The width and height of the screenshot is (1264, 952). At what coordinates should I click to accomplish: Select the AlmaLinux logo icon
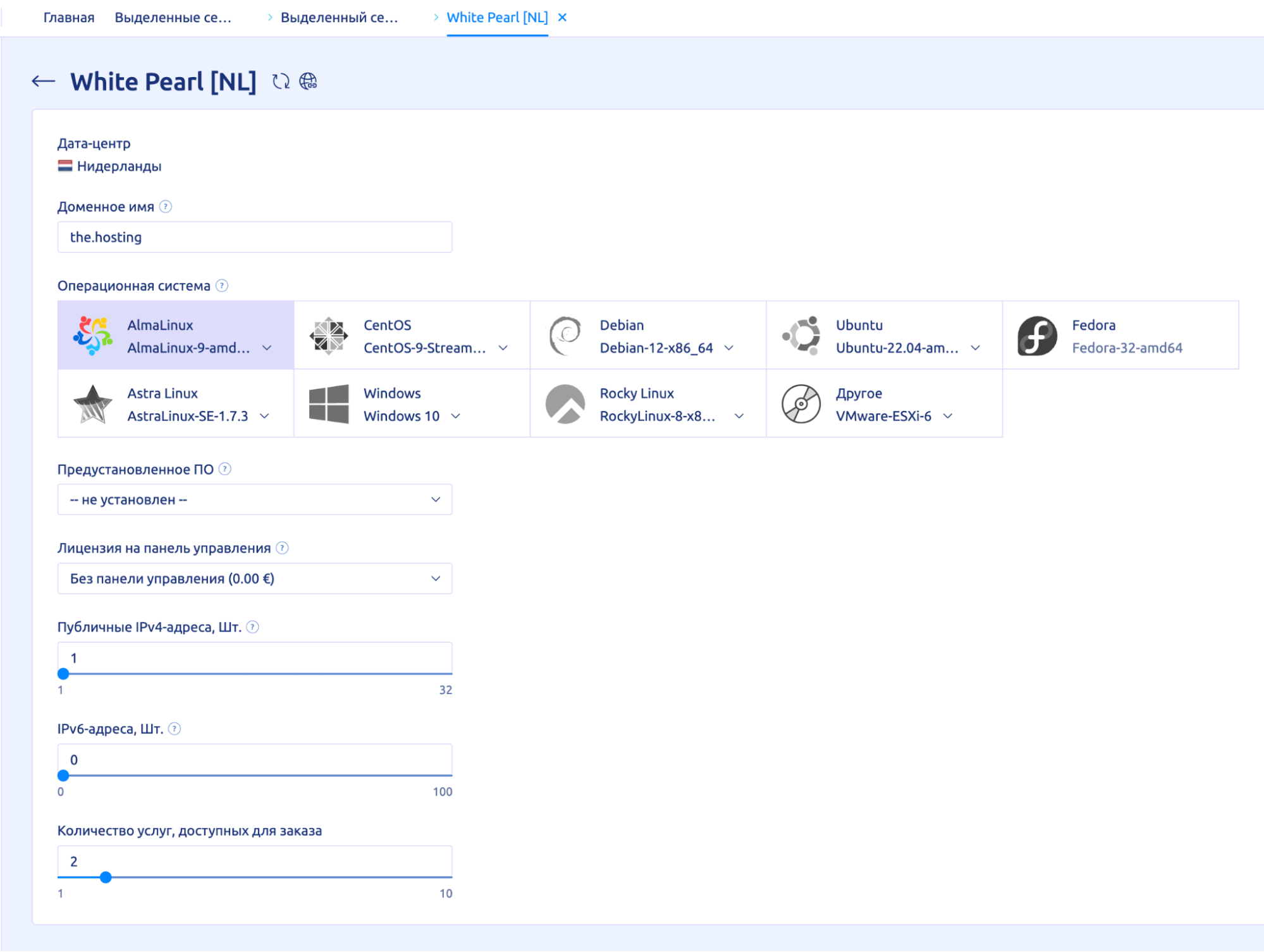click(x=93, y=336)
